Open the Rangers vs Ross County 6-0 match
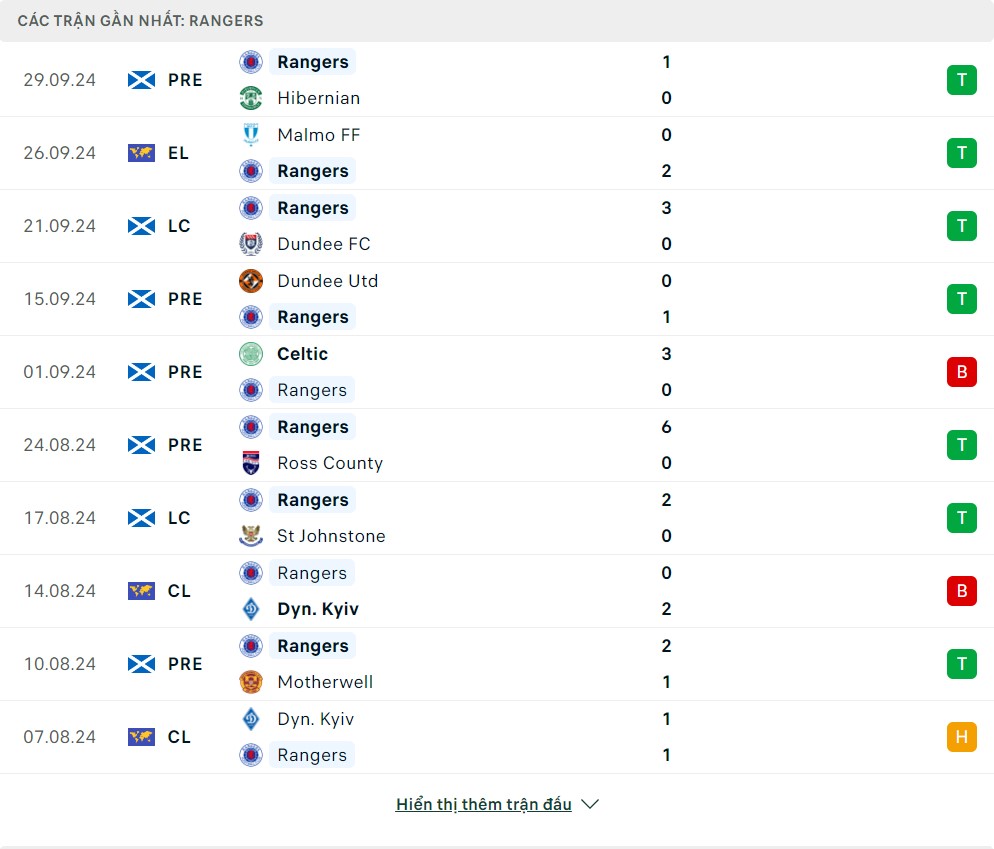994x849 pixels. (x=500, y=445)
